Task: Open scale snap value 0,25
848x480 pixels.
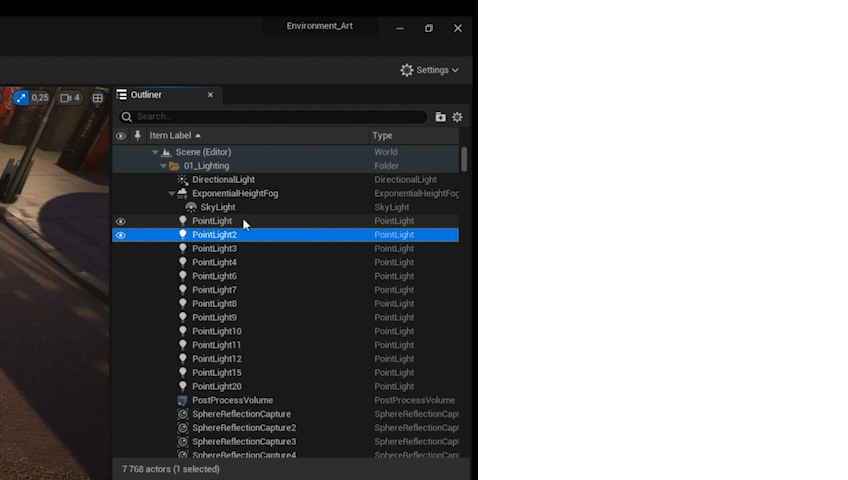Action: [39, 98]
